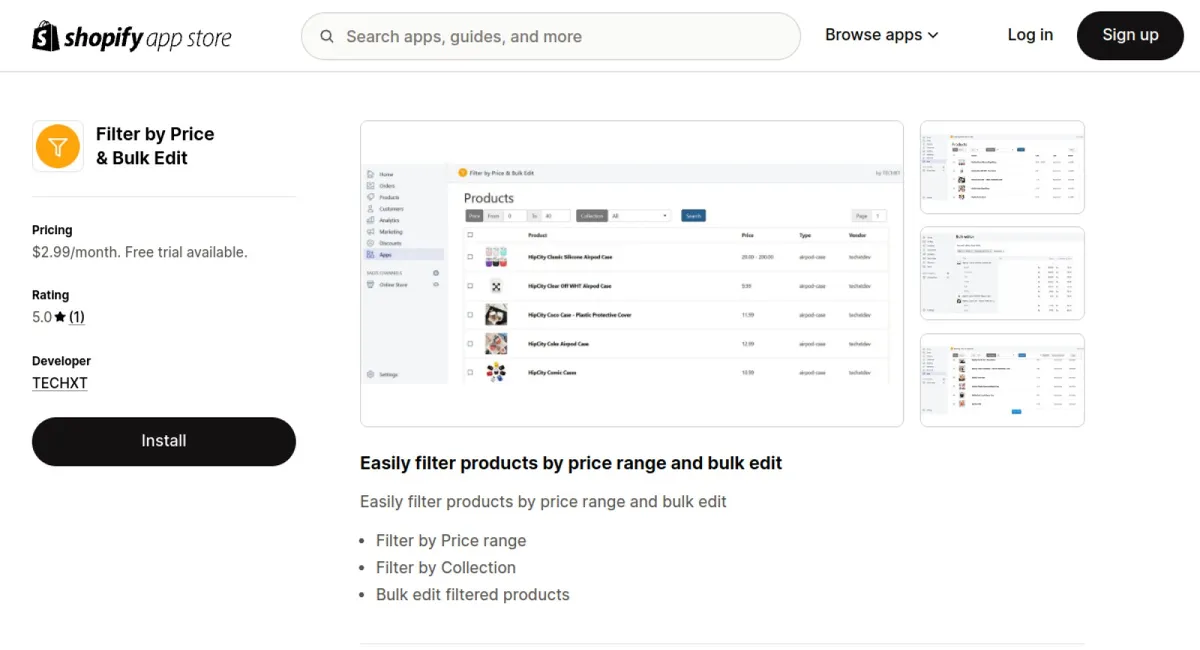Click the Apps icon in the sidebar

[x=370, y=255]
